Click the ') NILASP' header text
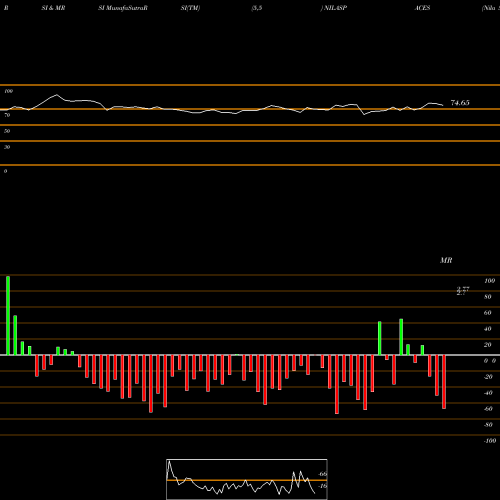 pos(334,8)
